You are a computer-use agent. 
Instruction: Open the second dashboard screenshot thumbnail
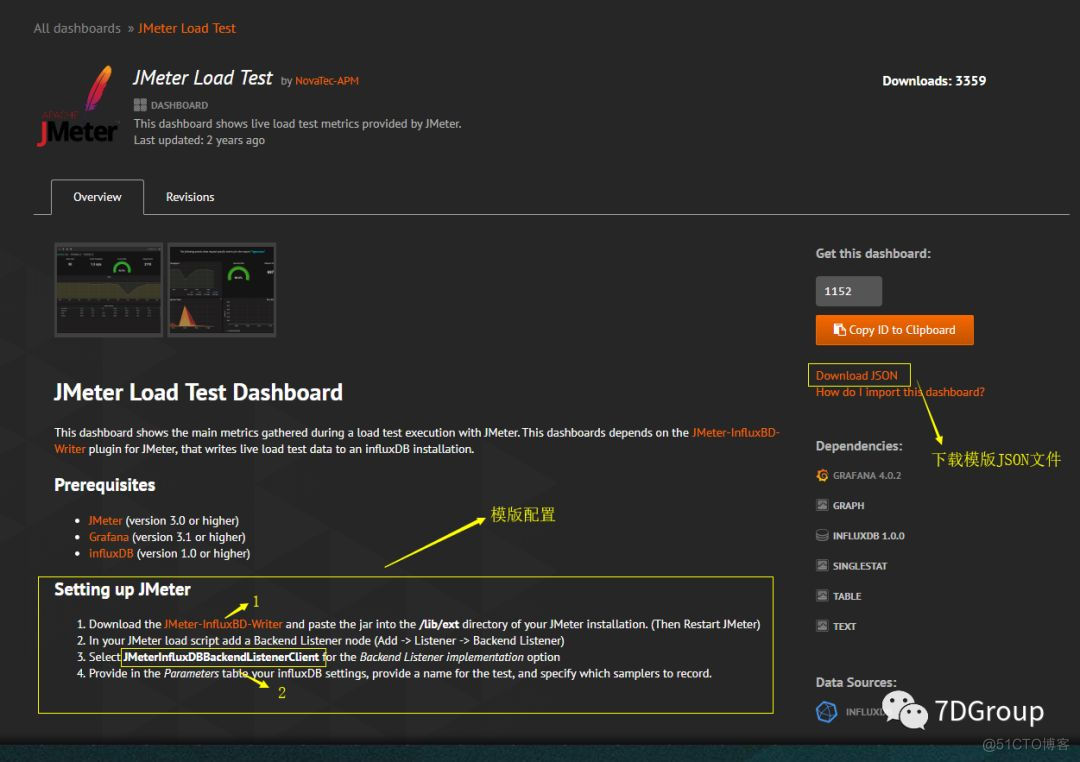pos(222,289)
